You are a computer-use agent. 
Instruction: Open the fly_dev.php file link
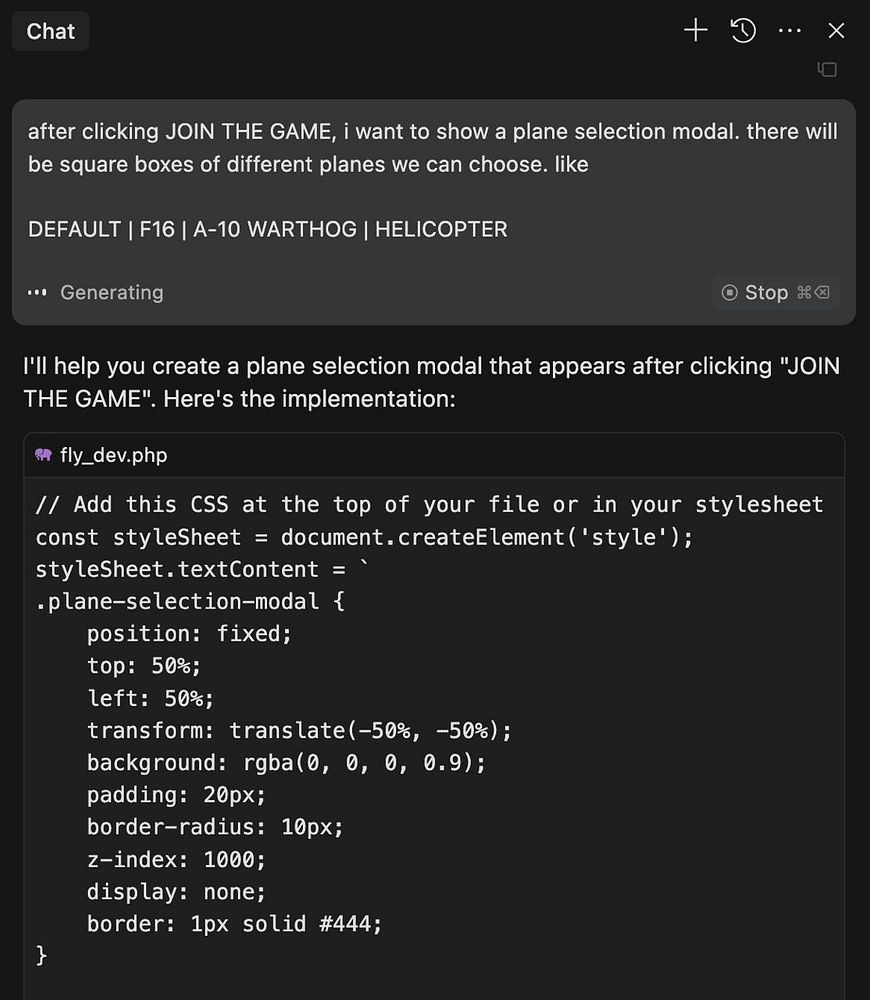tap(114, 455)
